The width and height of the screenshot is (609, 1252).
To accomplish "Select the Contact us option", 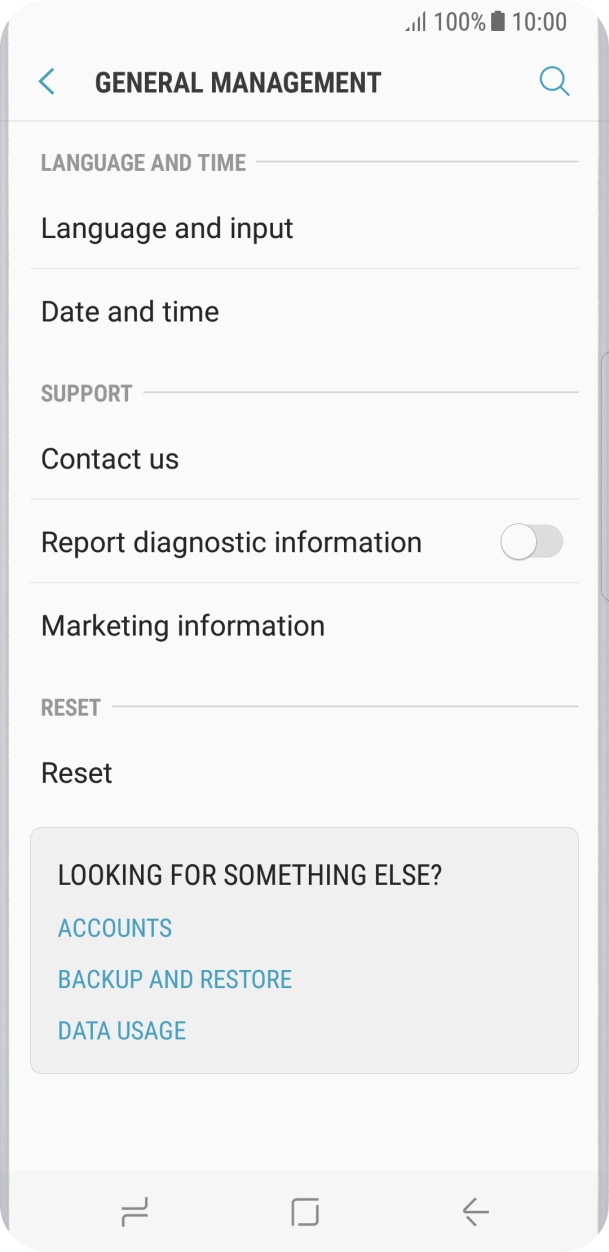I will click(x=110, y=459).
